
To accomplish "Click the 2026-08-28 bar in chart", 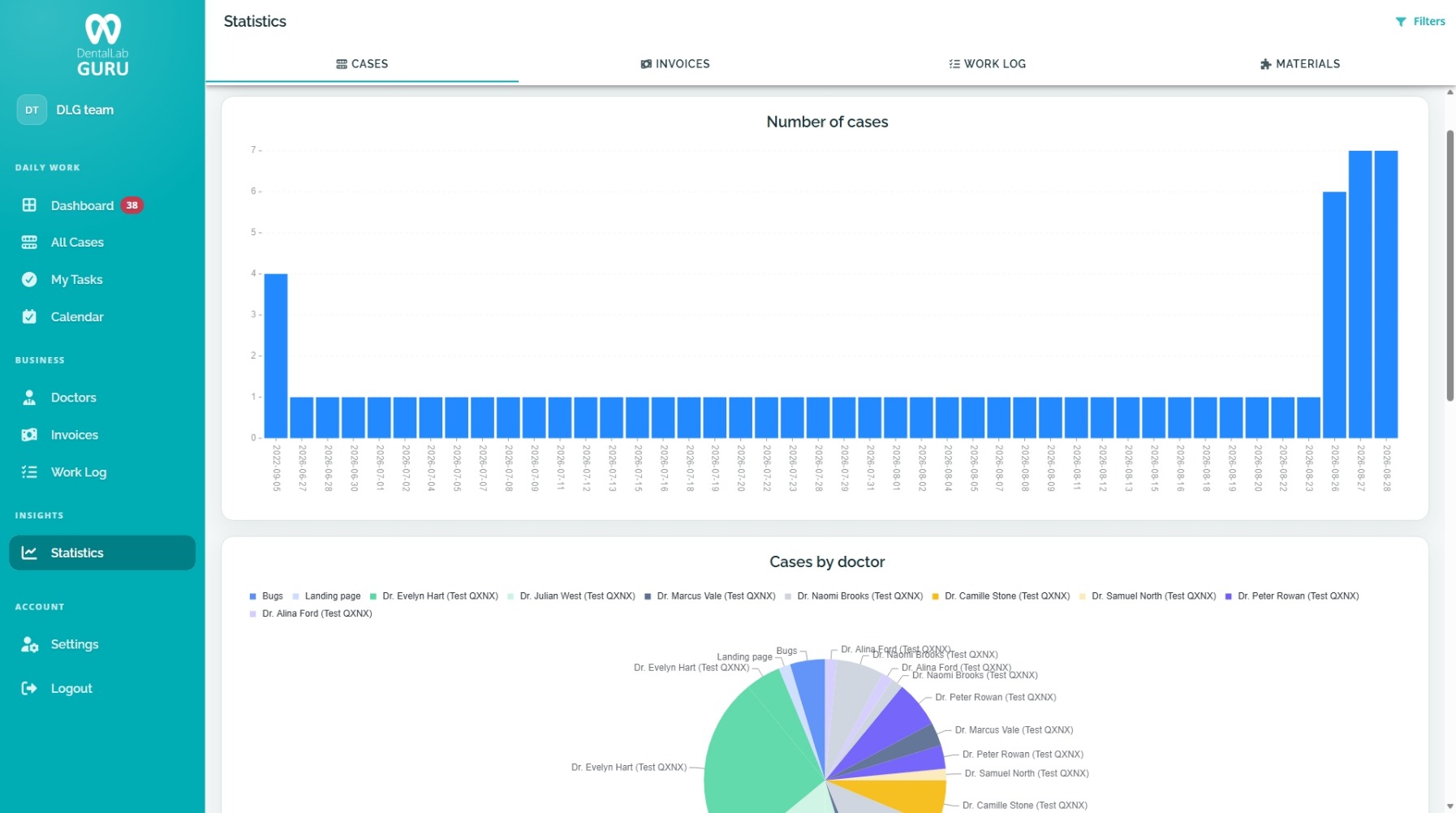I will click(1386, 295).
